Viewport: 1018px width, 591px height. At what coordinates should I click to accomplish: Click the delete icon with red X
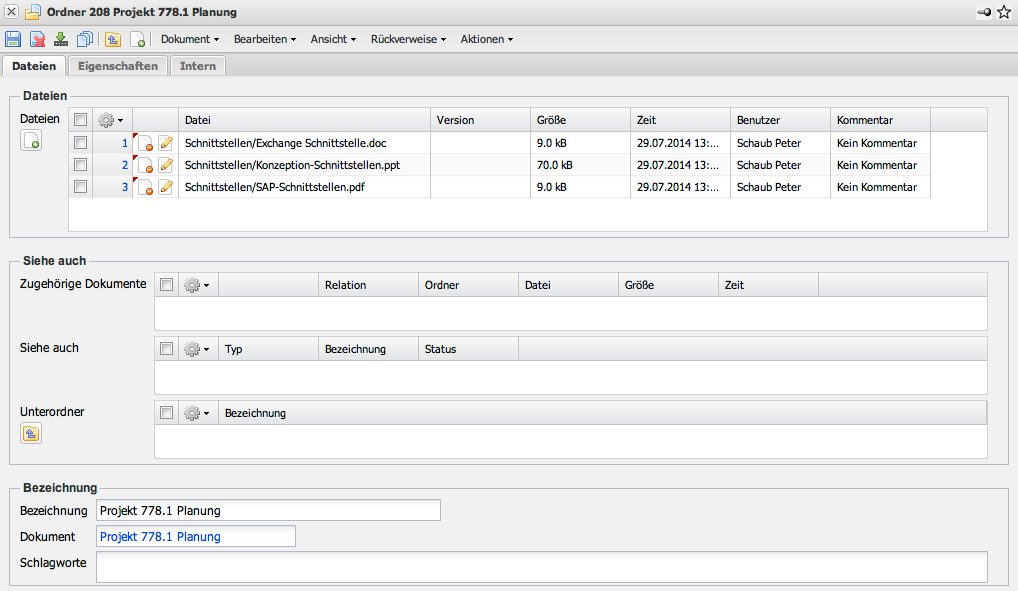37,39
